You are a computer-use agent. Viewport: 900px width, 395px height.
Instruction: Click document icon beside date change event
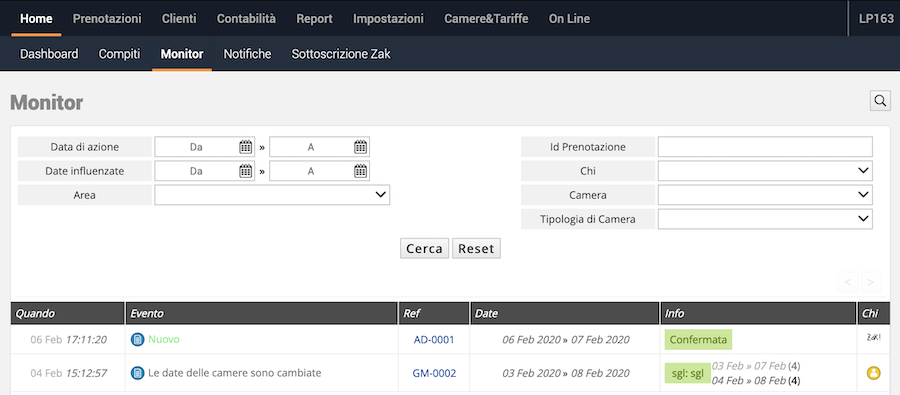tap(137, 373)
